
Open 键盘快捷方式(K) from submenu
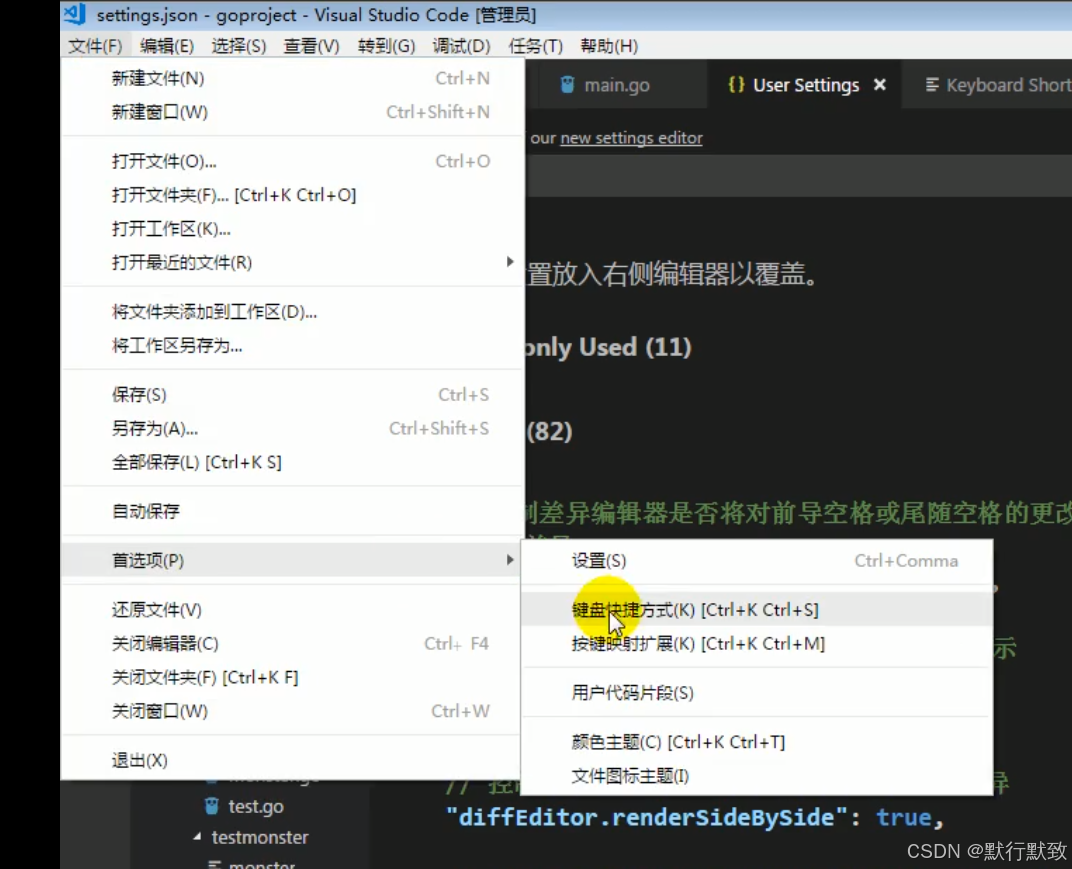[x=757, y=609]
